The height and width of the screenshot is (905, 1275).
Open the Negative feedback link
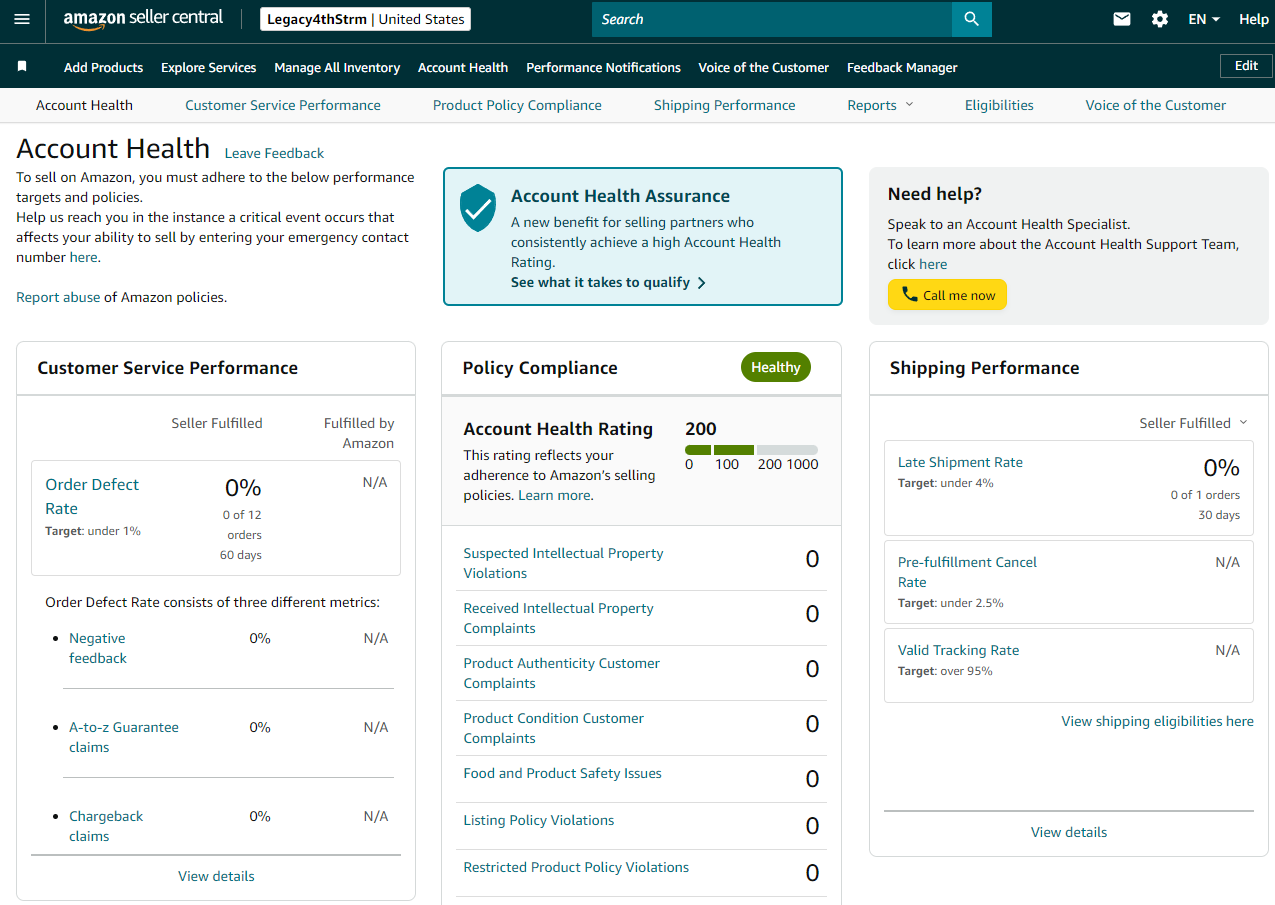[98, 648]
